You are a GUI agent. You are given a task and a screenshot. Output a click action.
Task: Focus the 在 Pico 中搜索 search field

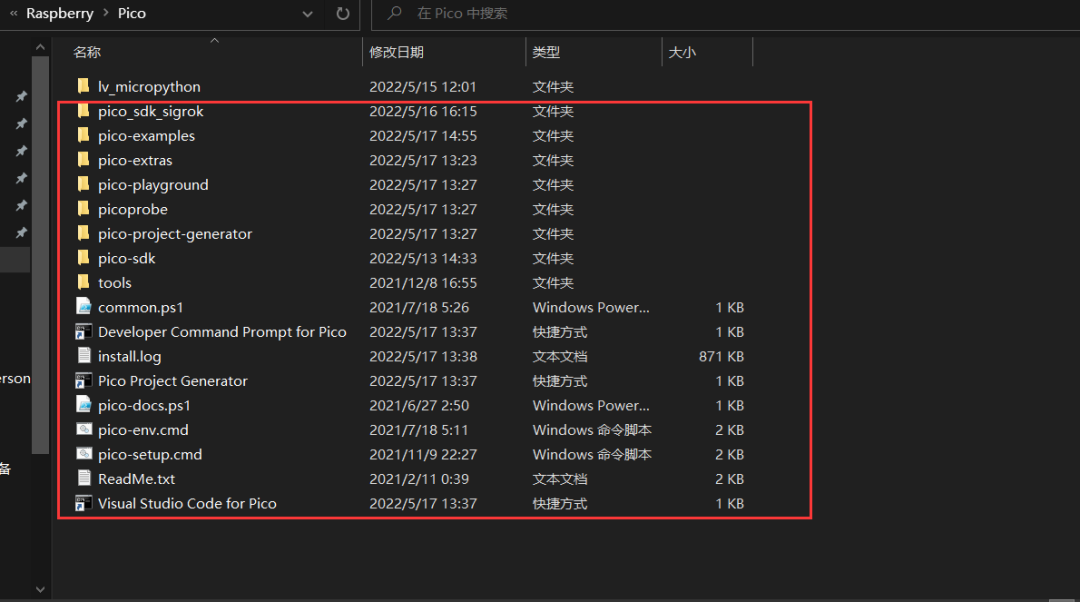(x=725, y=14)
